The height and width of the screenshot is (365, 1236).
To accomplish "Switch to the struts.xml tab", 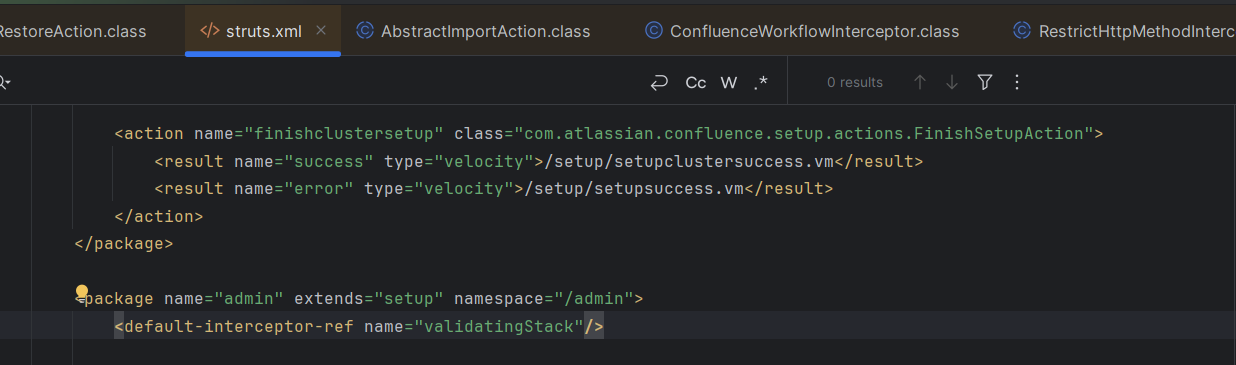I will (x=263, y=31).
